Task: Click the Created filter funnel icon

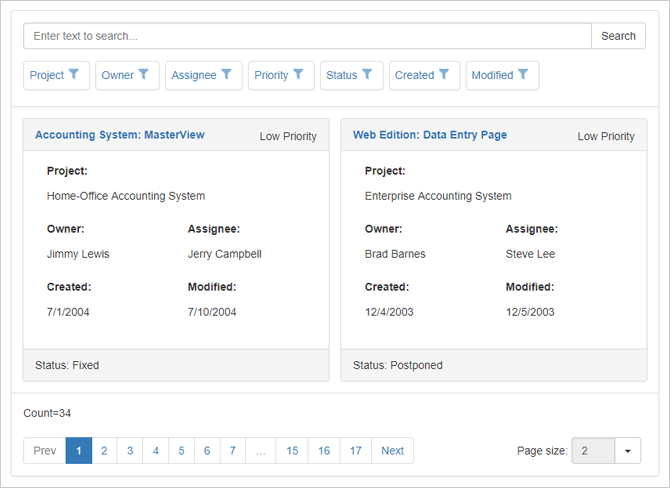Action: coord(445,75)
